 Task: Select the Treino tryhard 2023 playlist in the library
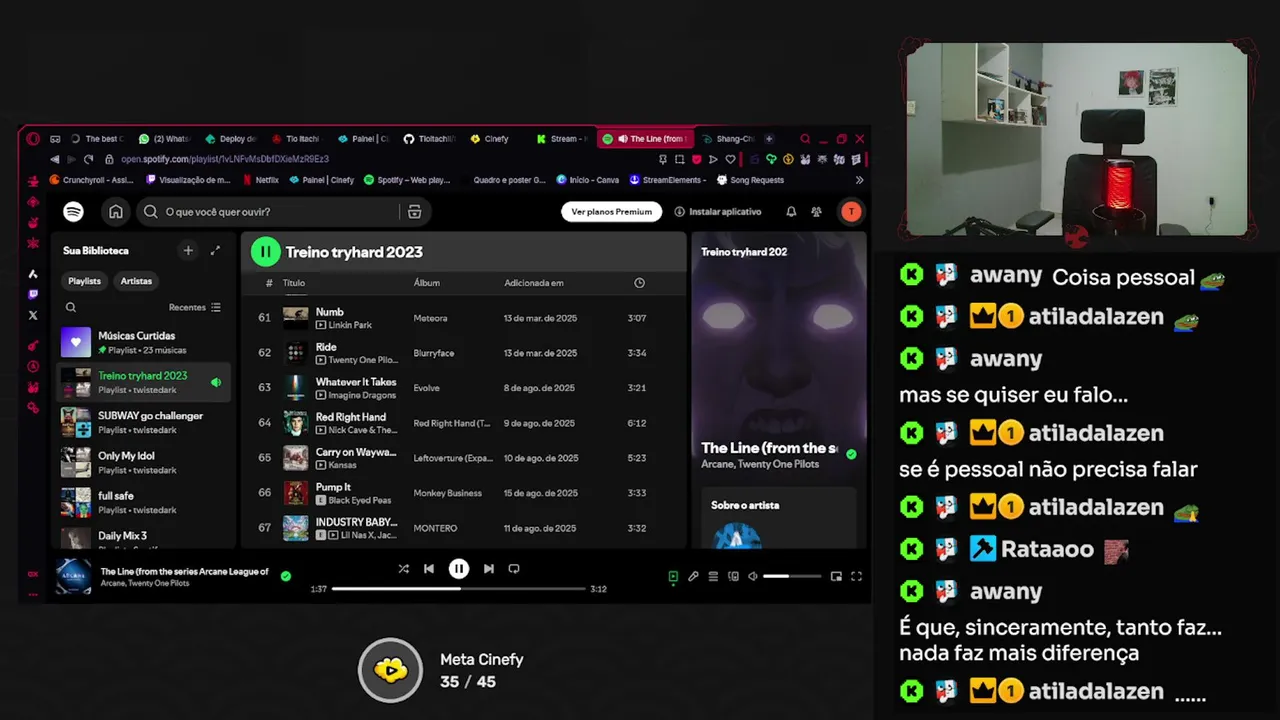point(143,382)
